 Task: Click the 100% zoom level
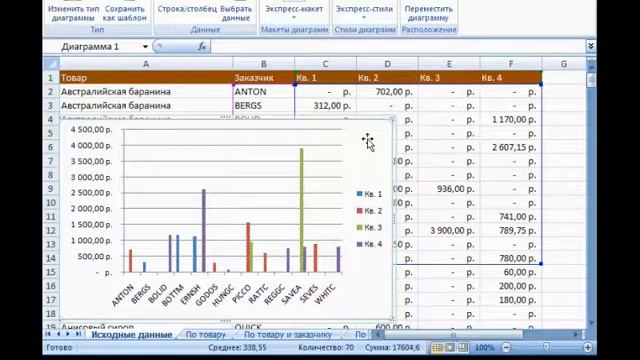(484, 348)
